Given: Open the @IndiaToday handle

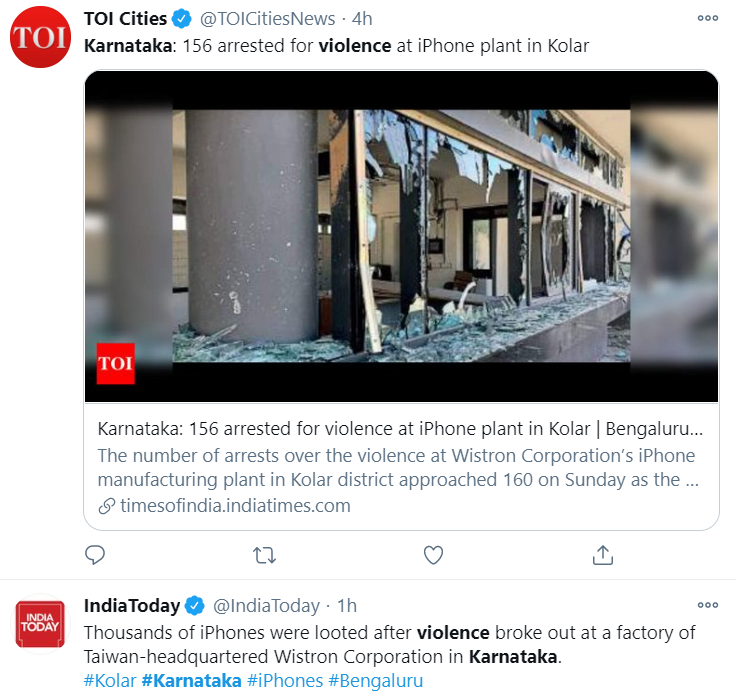Looking at the screenshot, I should pos(267,606).
